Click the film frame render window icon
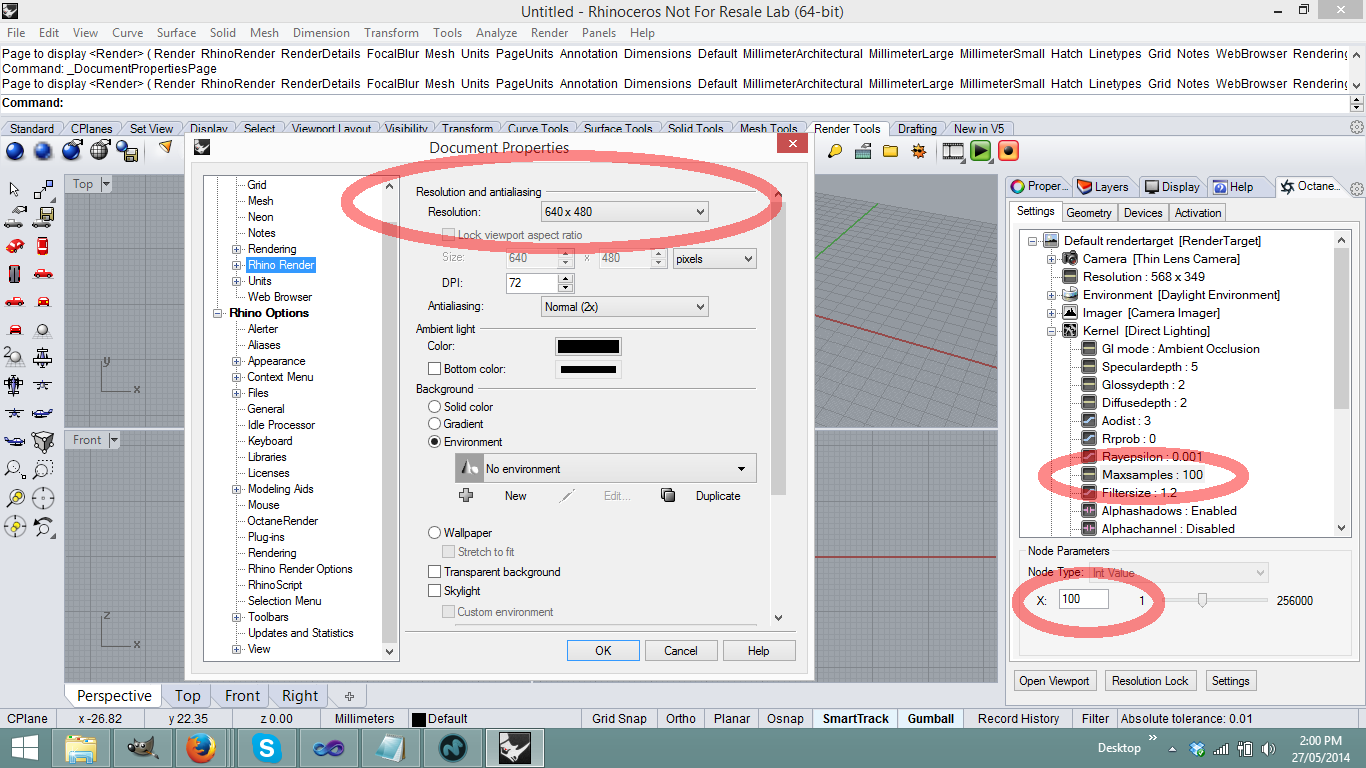Screen dimensions: 1366x768 tap(953, 151)
